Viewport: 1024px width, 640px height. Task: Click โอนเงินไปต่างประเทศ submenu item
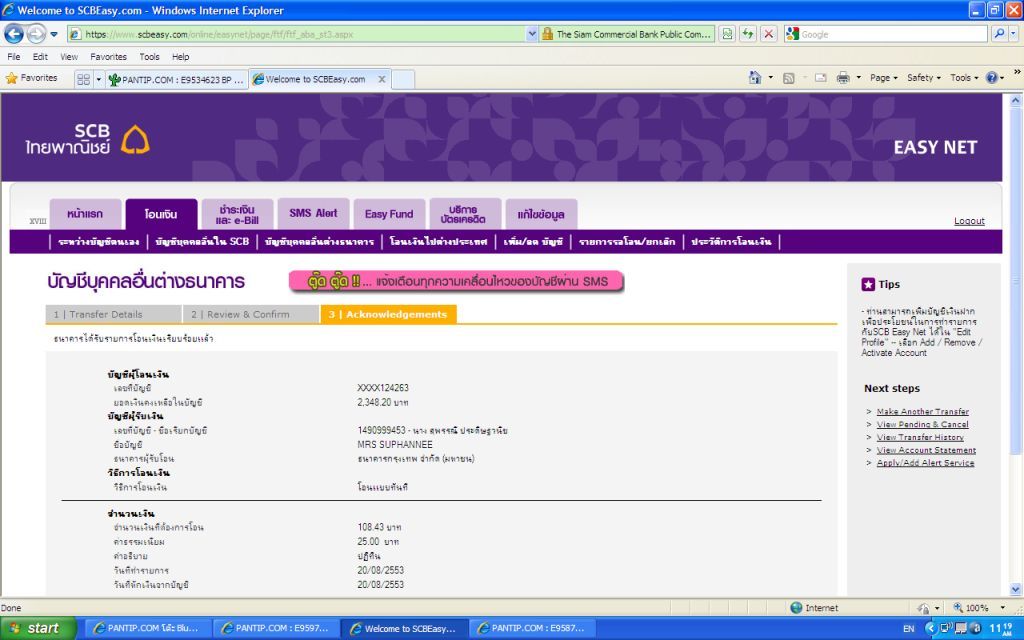click(x=438, y=242)
